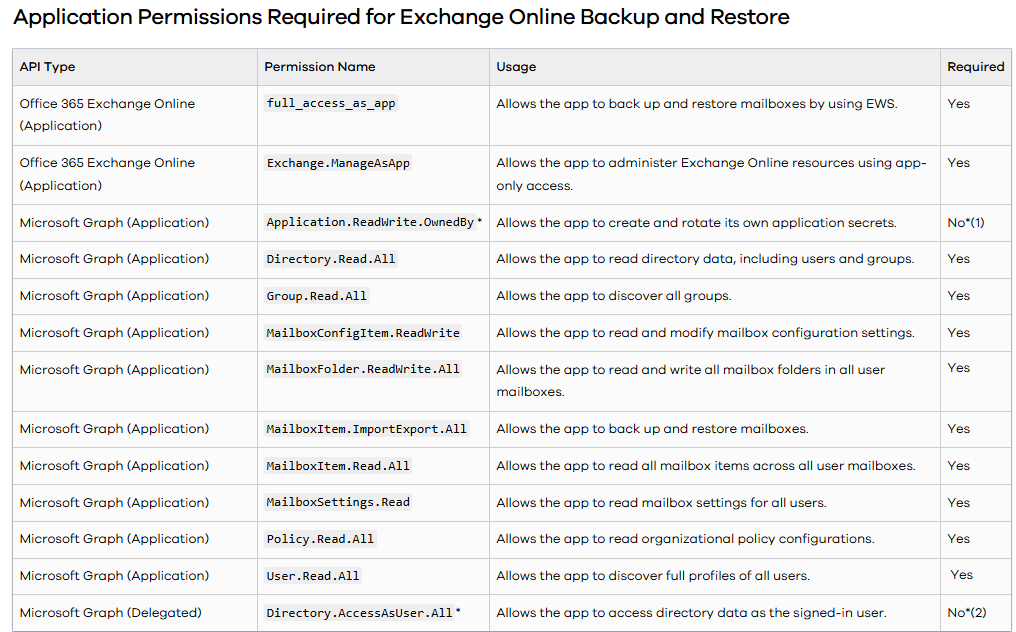This screenshot has height=632, width=1016.
Task: Click the usage text mentioning EWS
Action: pos(697,104)
